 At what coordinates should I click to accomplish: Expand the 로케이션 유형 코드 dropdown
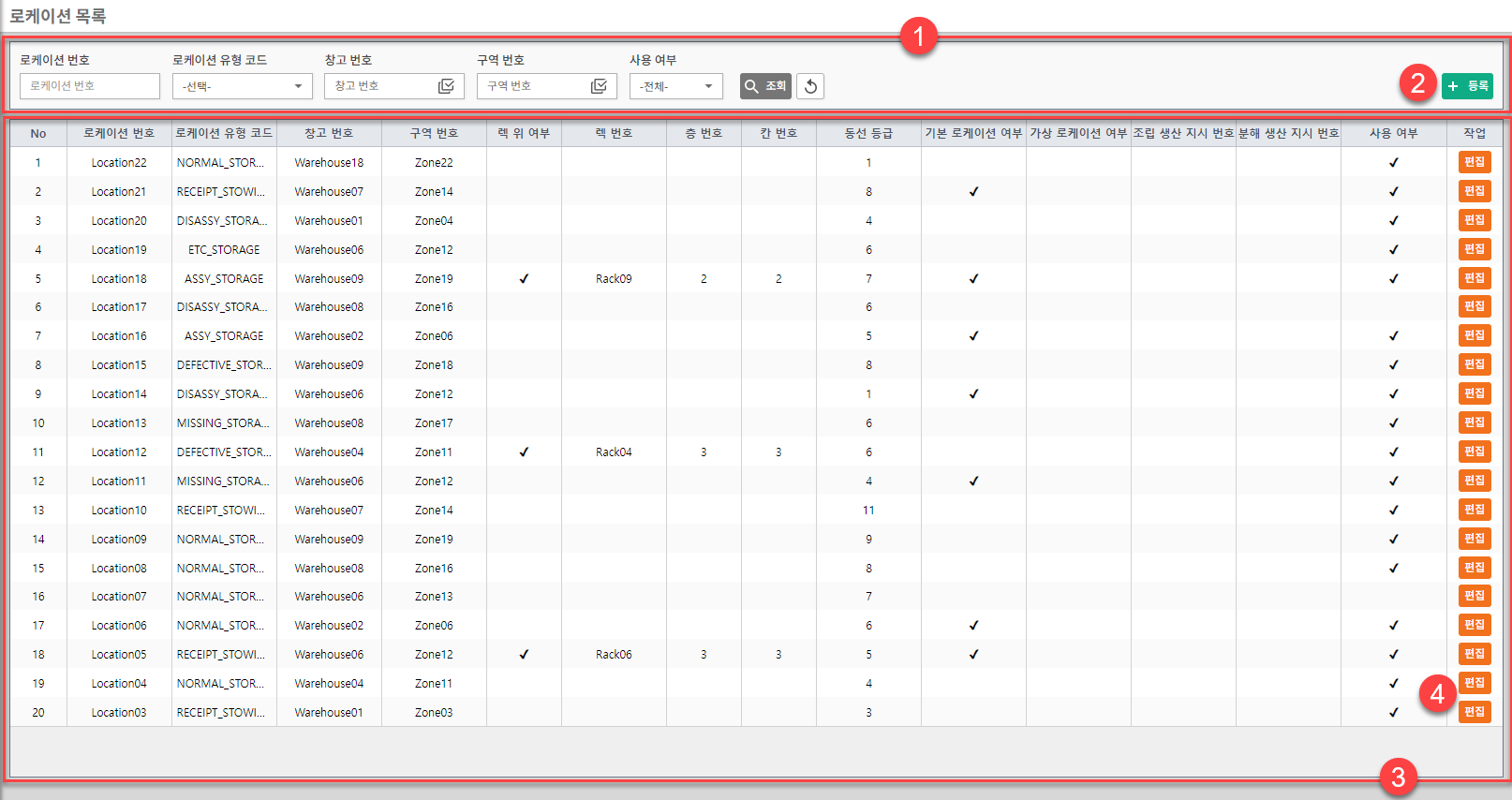[242, 86]
